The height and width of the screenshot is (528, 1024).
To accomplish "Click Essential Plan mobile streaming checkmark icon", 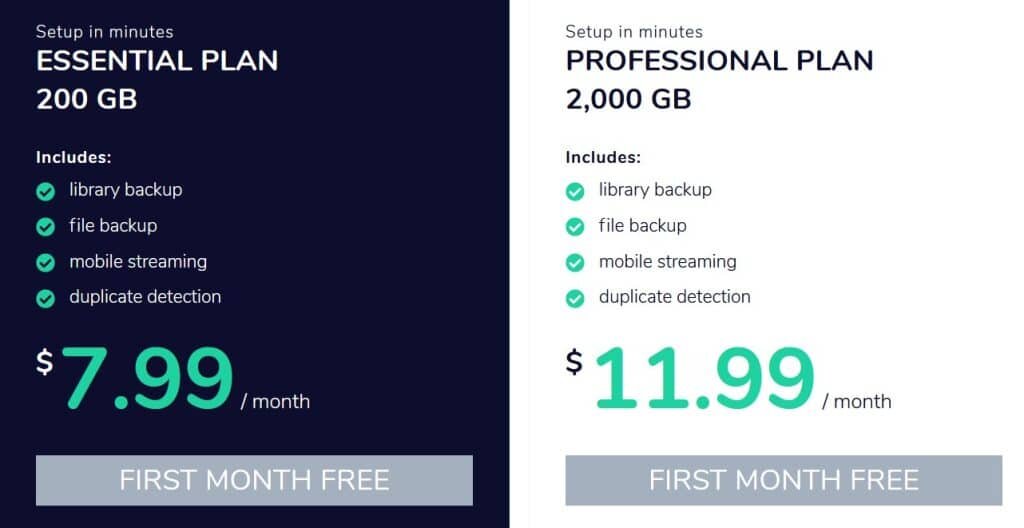I will [45, 263].
